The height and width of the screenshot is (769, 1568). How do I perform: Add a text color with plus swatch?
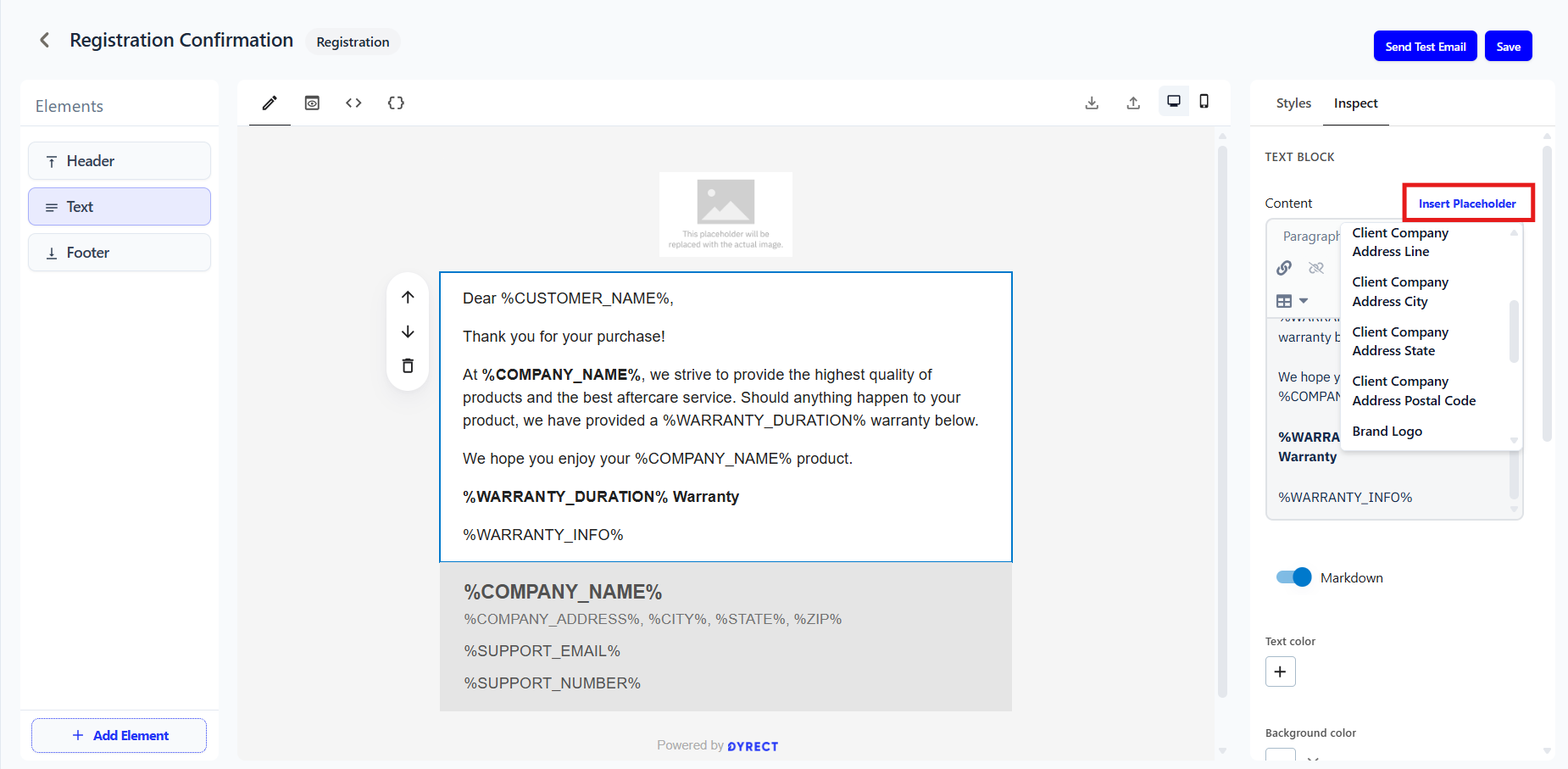(1280, 671)
